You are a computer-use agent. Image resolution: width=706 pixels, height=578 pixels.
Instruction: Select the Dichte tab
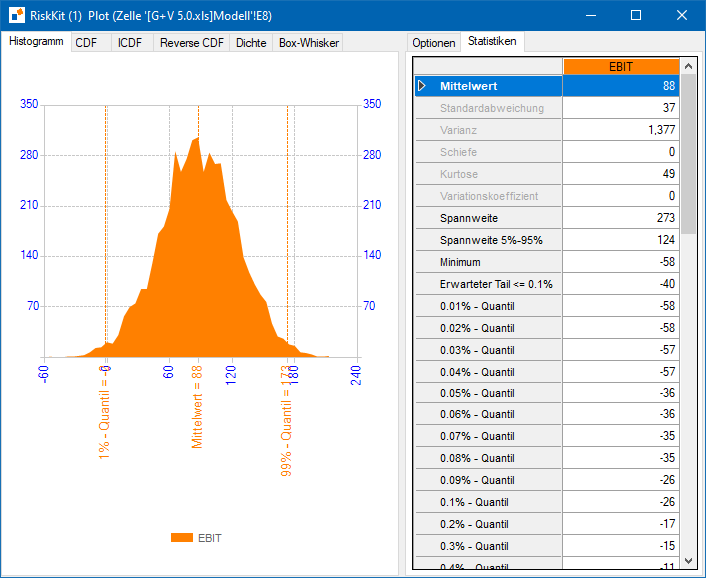pyautogui.click(x=251, y=43)
